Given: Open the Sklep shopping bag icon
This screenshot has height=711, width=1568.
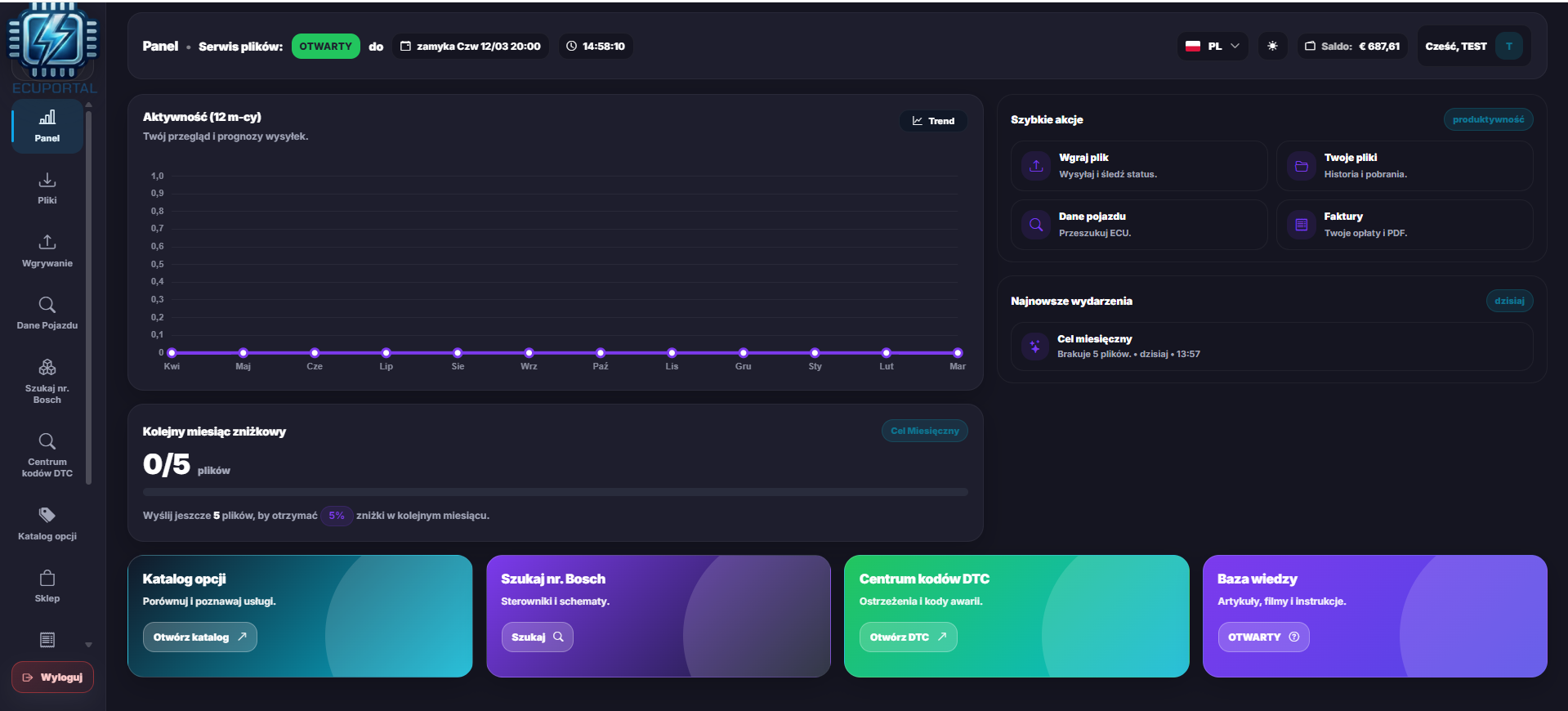Looking at the screenshot, I should point(47,579).
